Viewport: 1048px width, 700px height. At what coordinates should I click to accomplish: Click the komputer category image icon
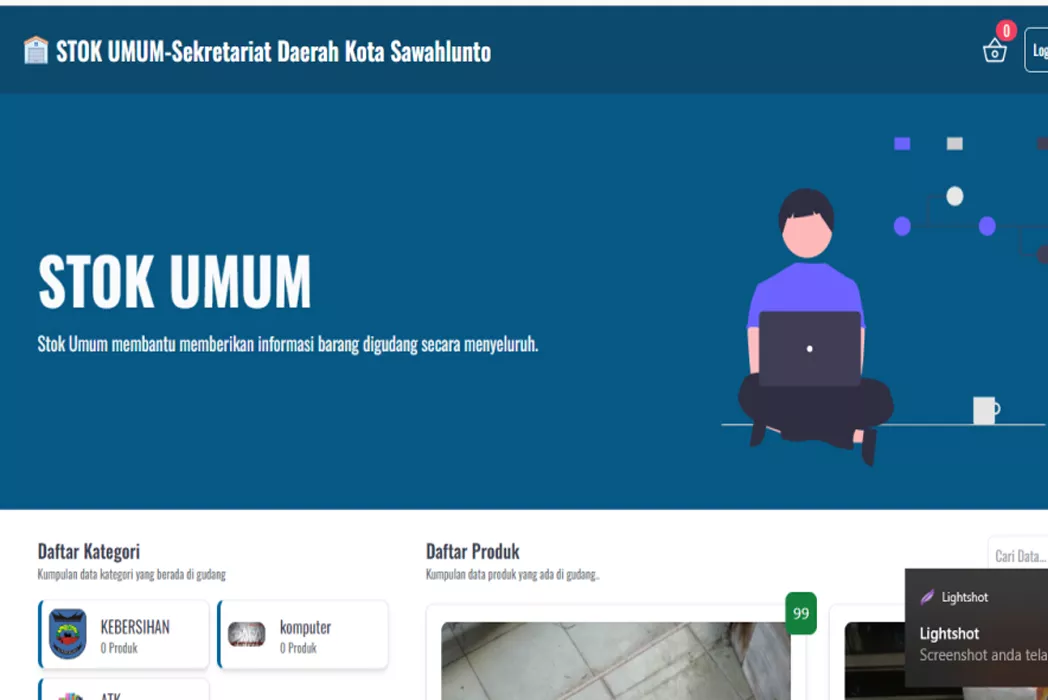[x=247, y=634]
